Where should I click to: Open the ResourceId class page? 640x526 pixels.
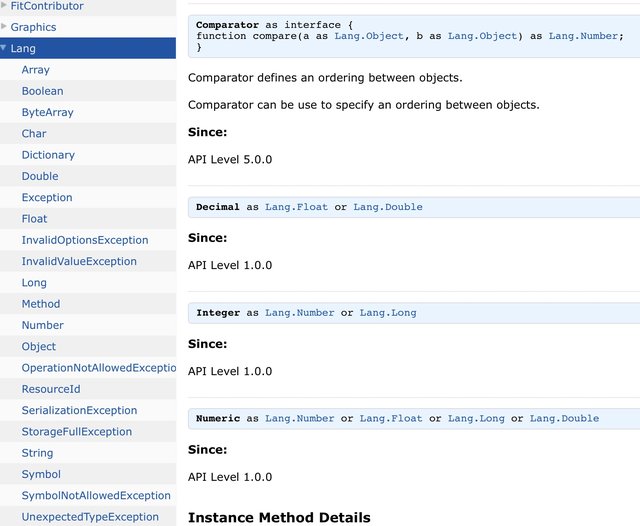click(51, 389)
